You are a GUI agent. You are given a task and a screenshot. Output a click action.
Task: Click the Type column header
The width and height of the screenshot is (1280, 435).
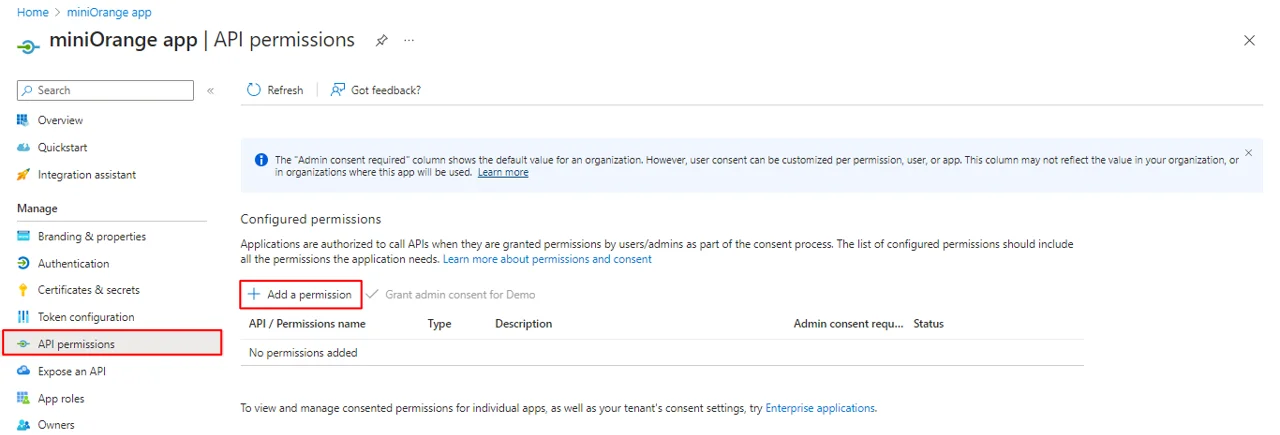click(x=440, y=324)
